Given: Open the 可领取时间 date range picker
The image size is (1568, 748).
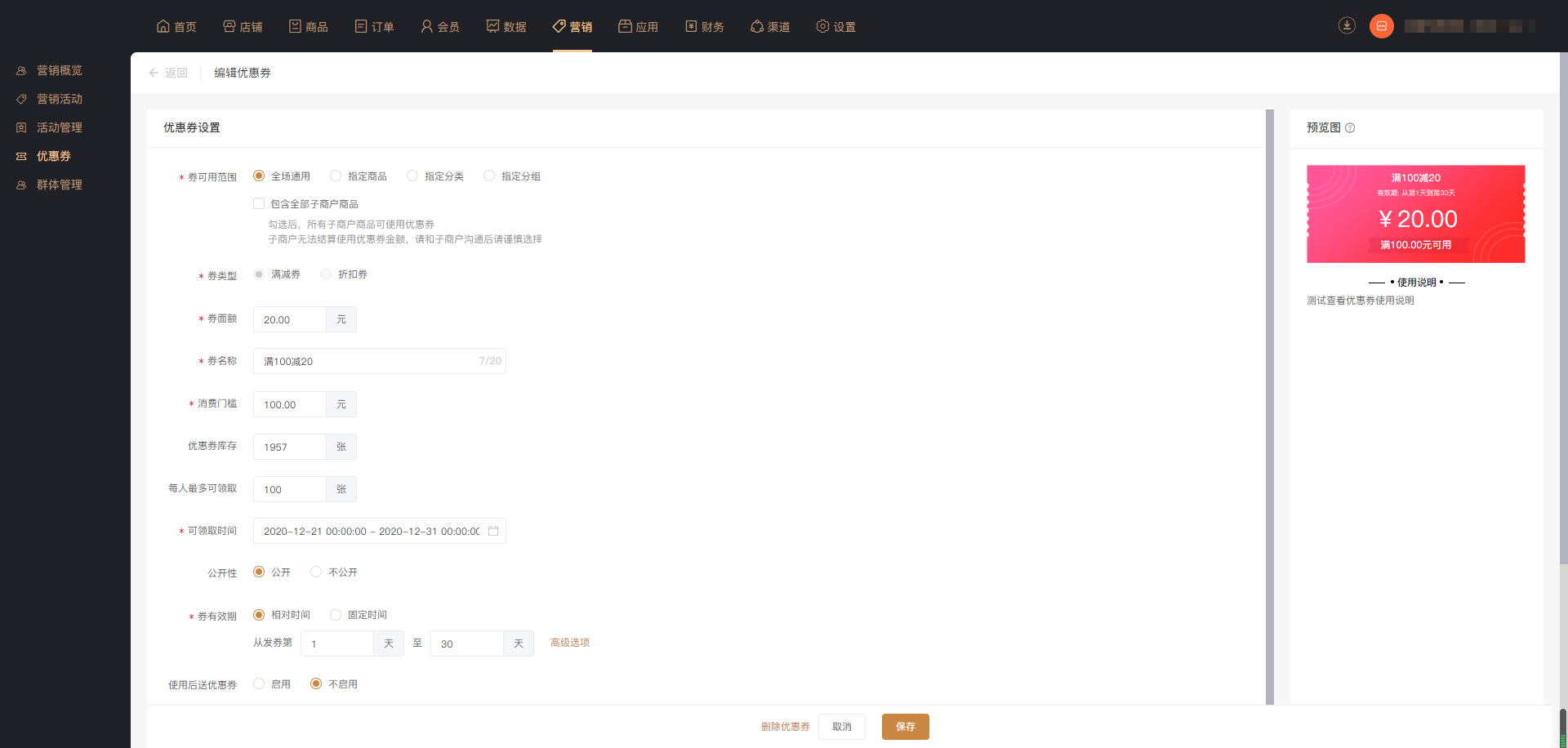Looking at the screenshot, I should [371, 531].
